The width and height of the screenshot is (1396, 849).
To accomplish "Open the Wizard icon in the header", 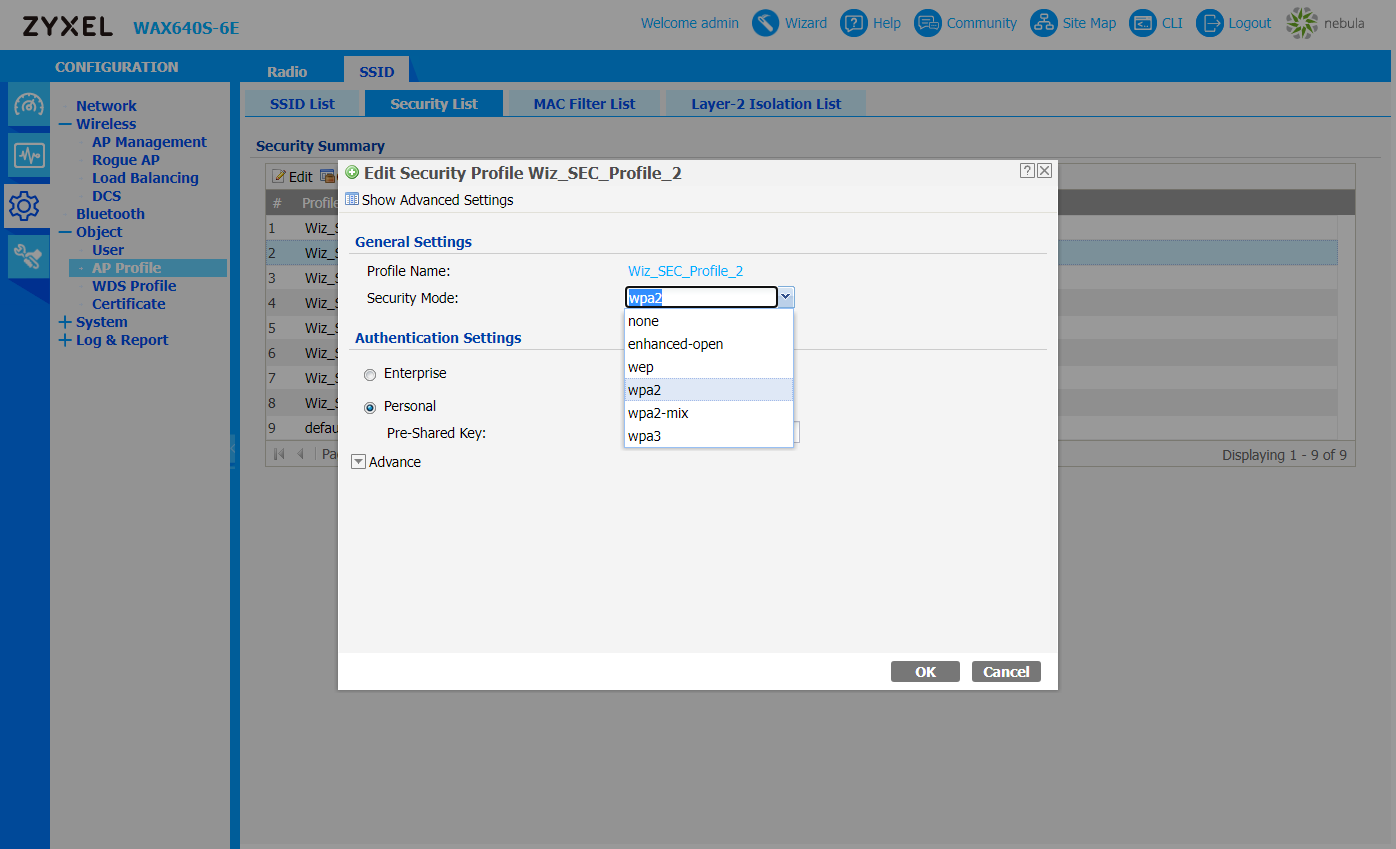I will coord(766,23).
